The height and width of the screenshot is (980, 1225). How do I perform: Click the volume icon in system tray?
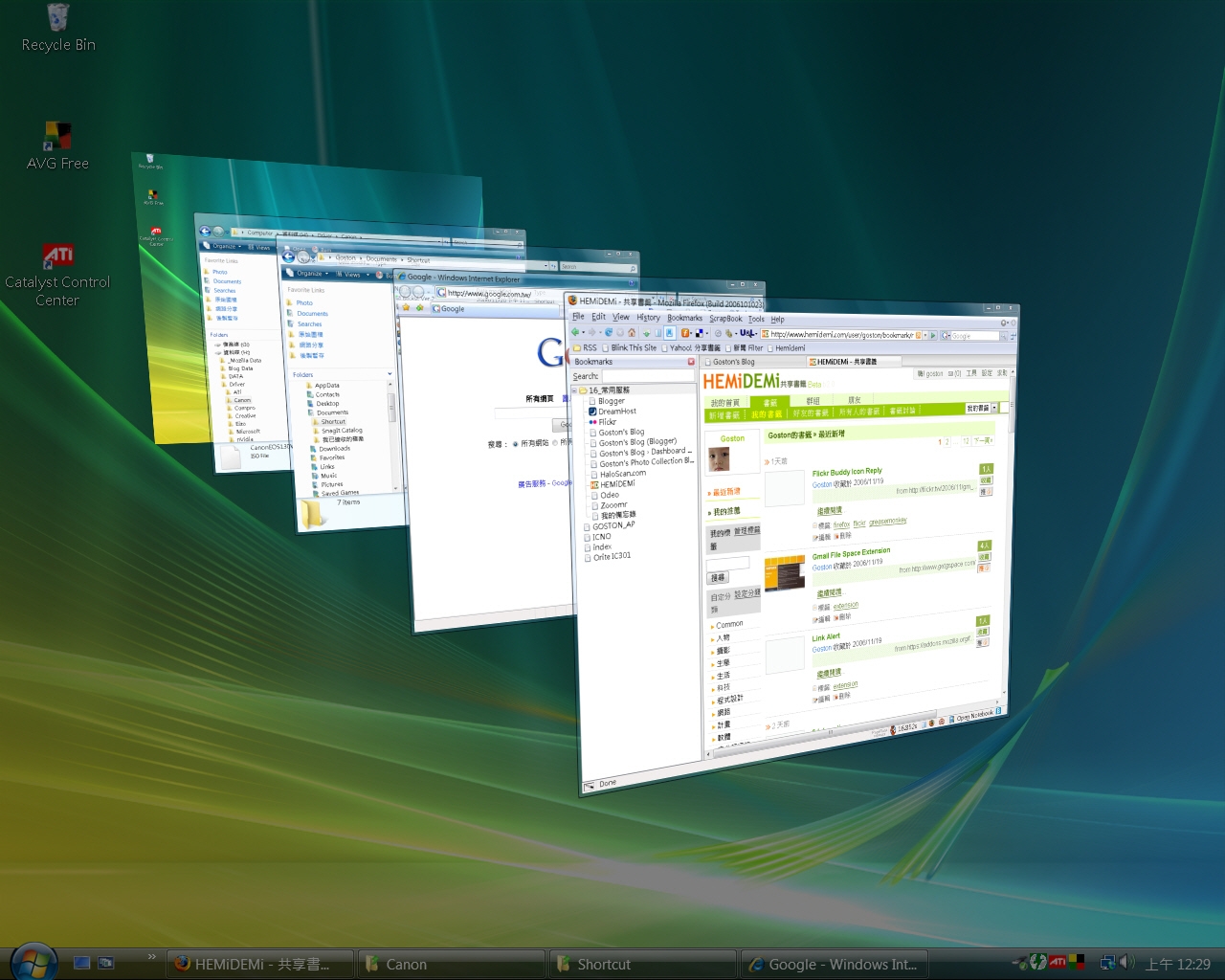click(1125, 963)
